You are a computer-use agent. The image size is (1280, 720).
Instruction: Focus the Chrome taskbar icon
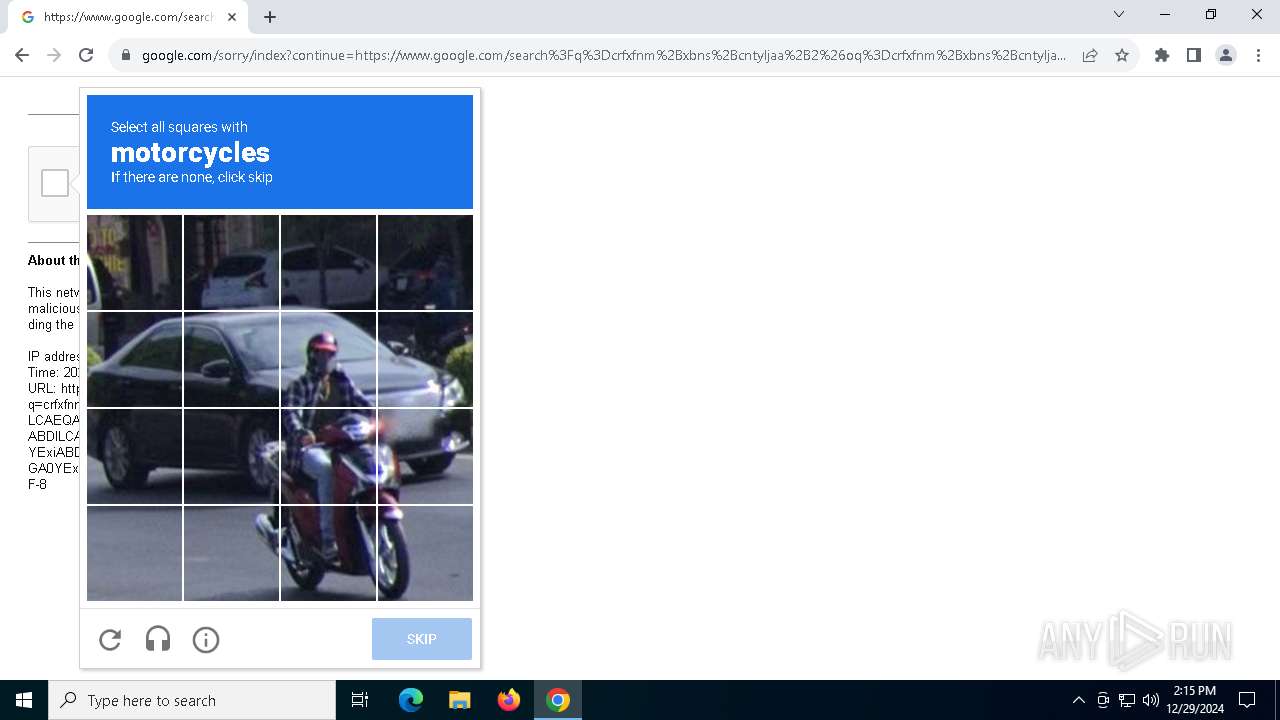[558, 700]
